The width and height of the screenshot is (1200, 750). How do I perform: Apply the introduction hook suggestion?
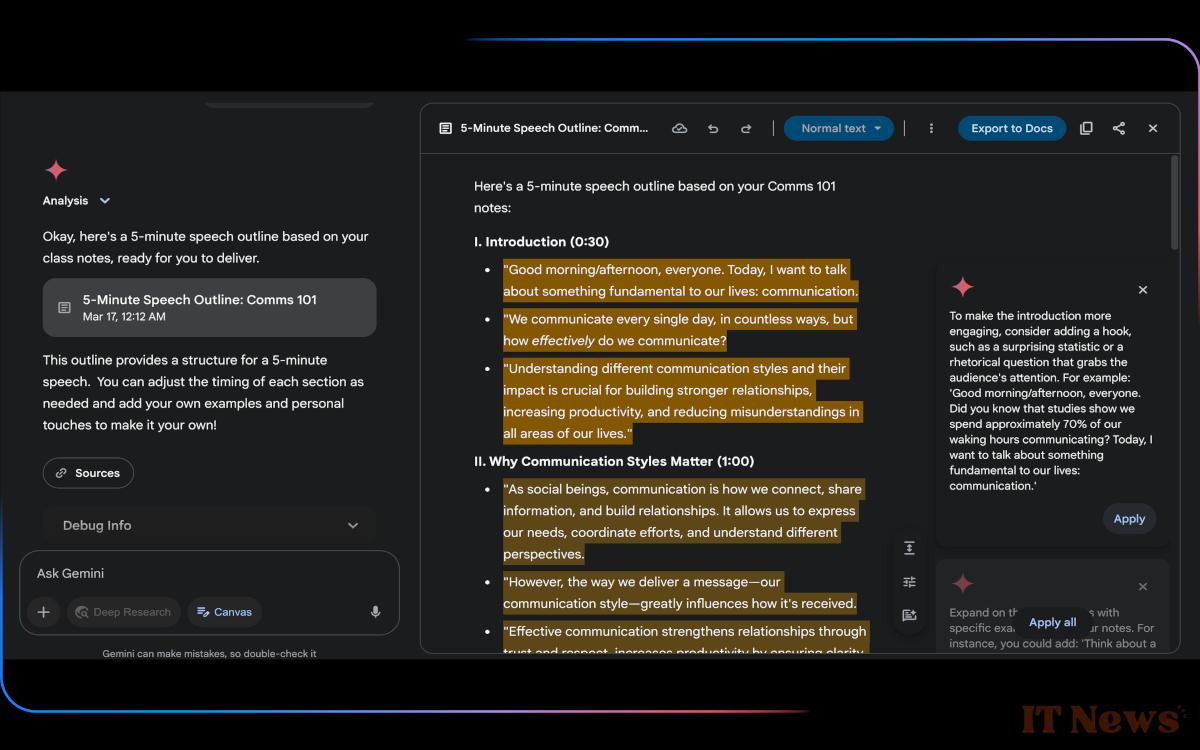(1129, 519)
